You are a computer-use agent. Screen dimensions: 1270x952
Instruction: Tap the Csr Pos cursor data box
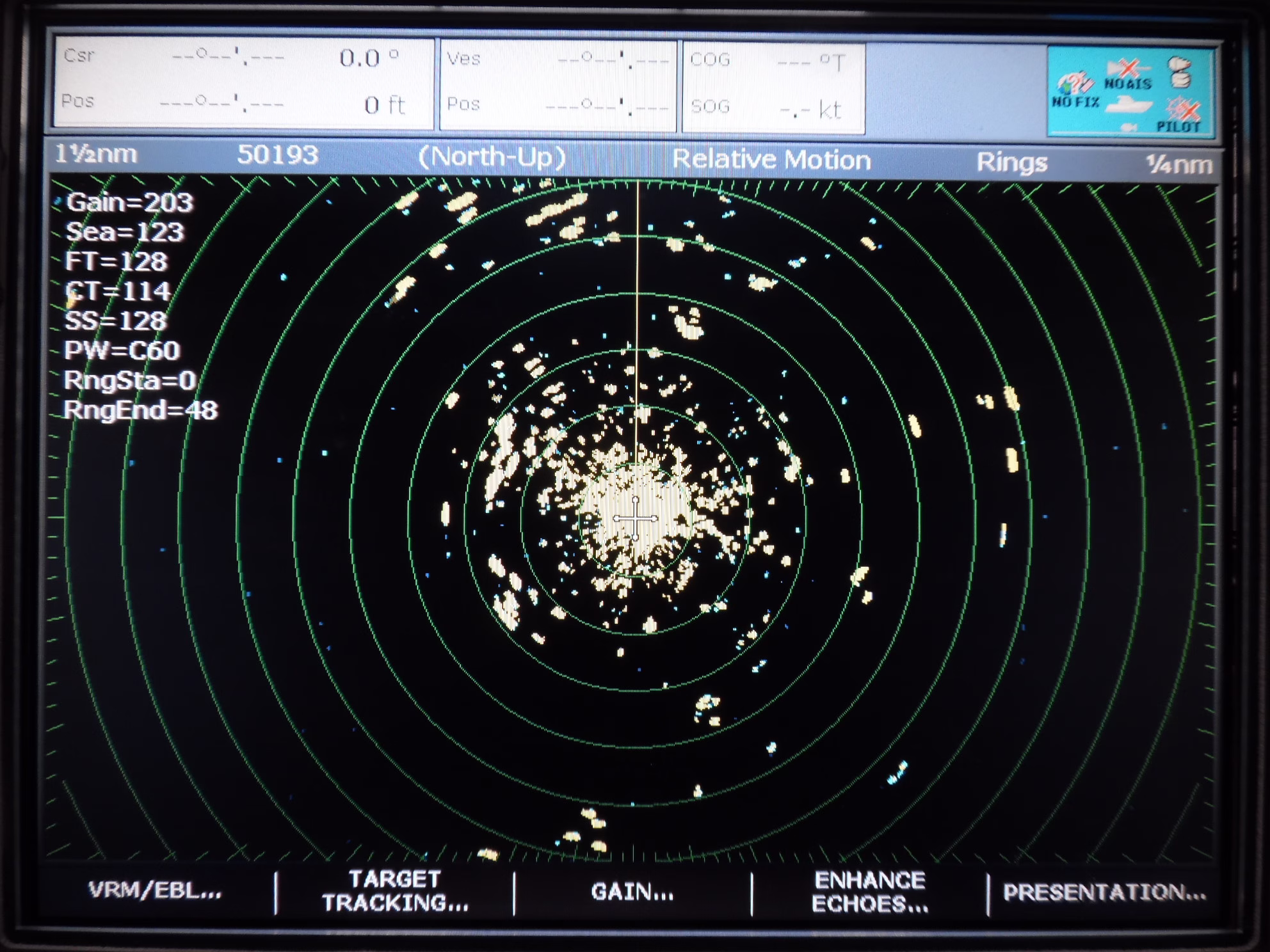244,82
